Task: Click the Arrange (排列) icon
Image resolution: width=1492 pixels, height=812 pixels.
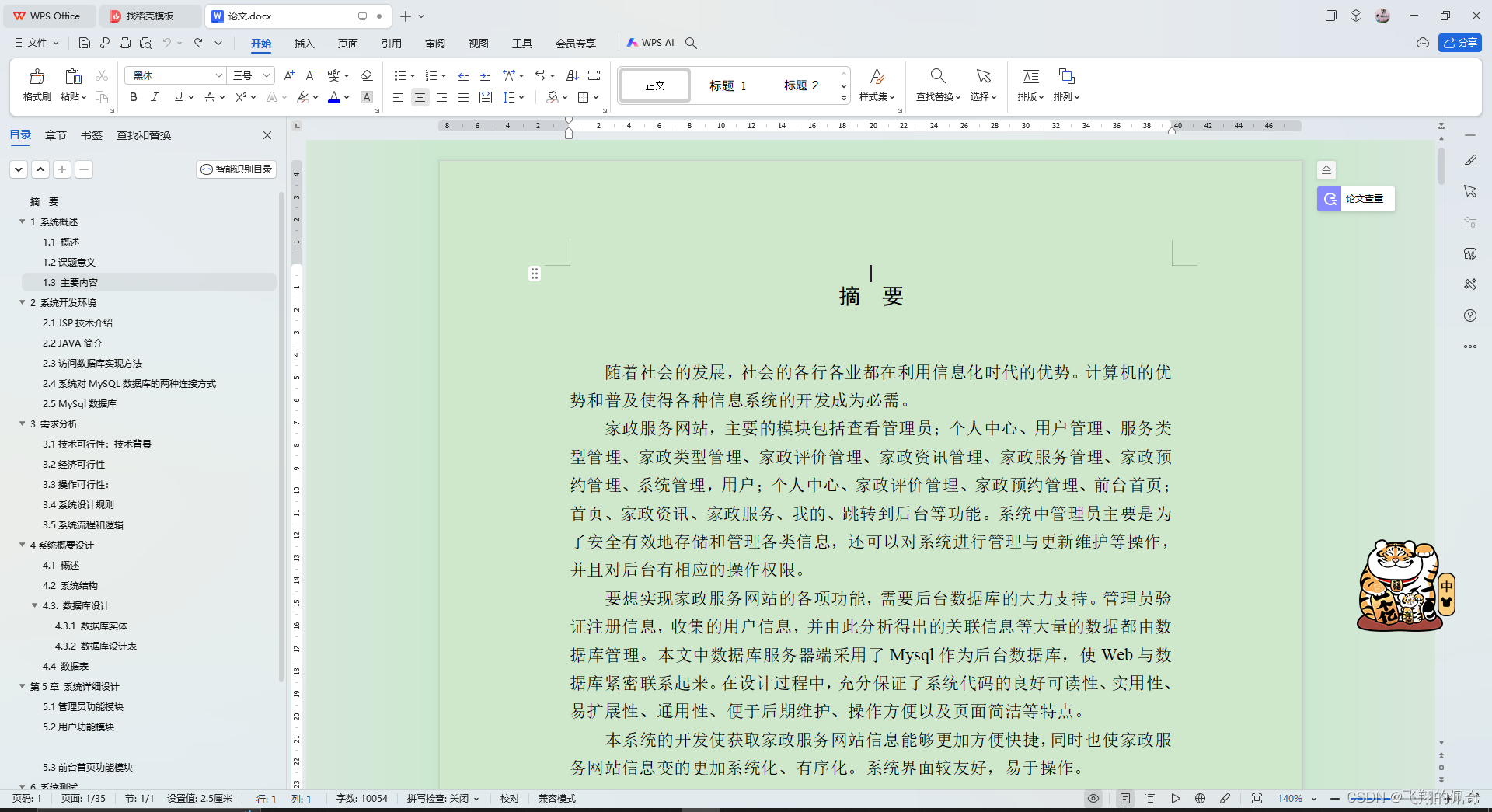Action: 1066,76
